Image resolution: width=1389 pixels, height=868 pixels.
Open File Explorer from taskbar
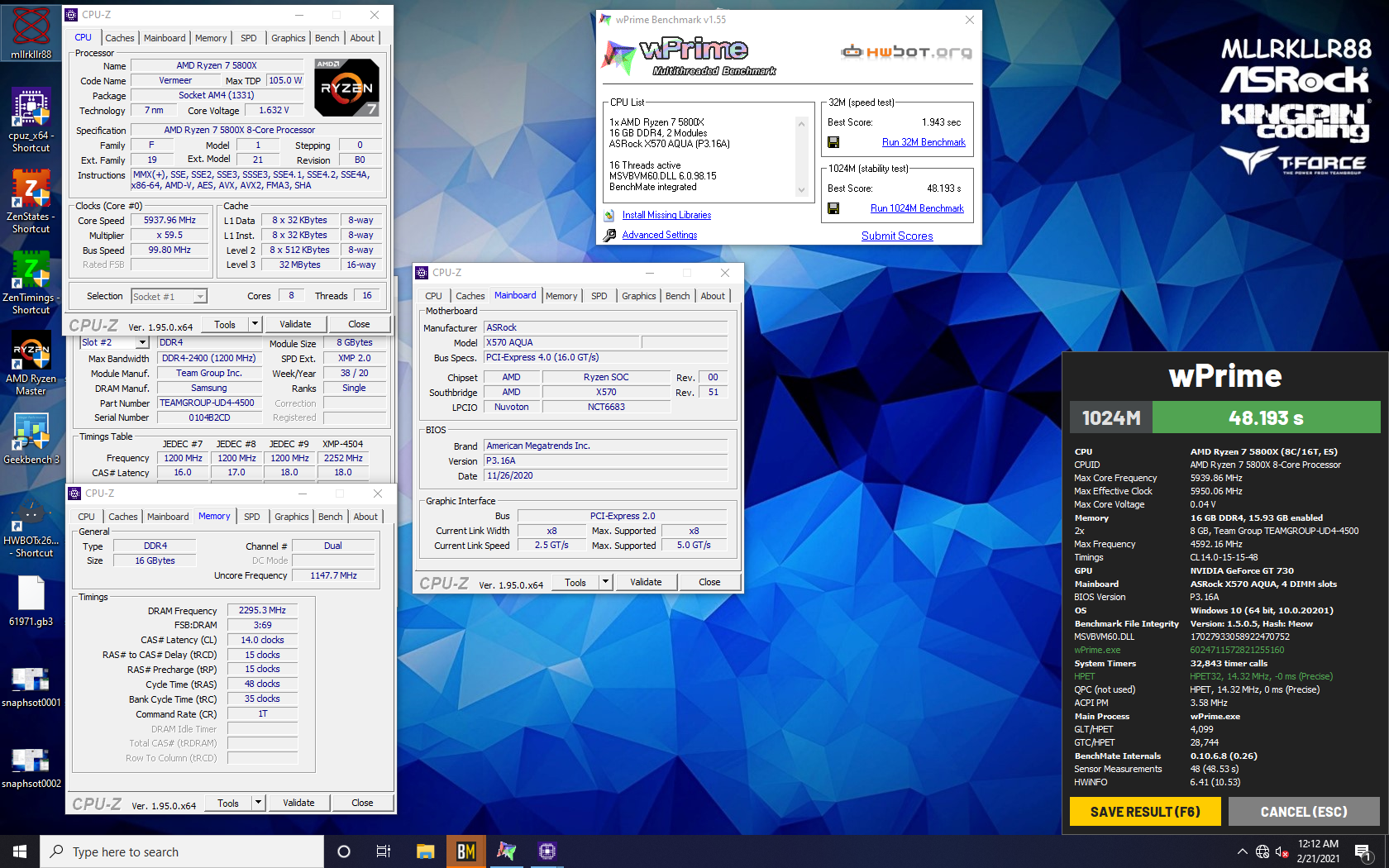pyautogui.click(x=426, y=851)
